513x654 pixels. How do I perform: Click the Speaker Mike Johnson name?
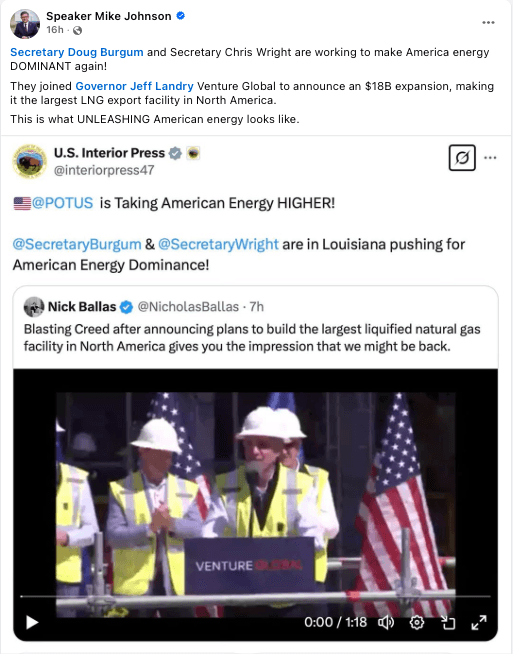108,16
